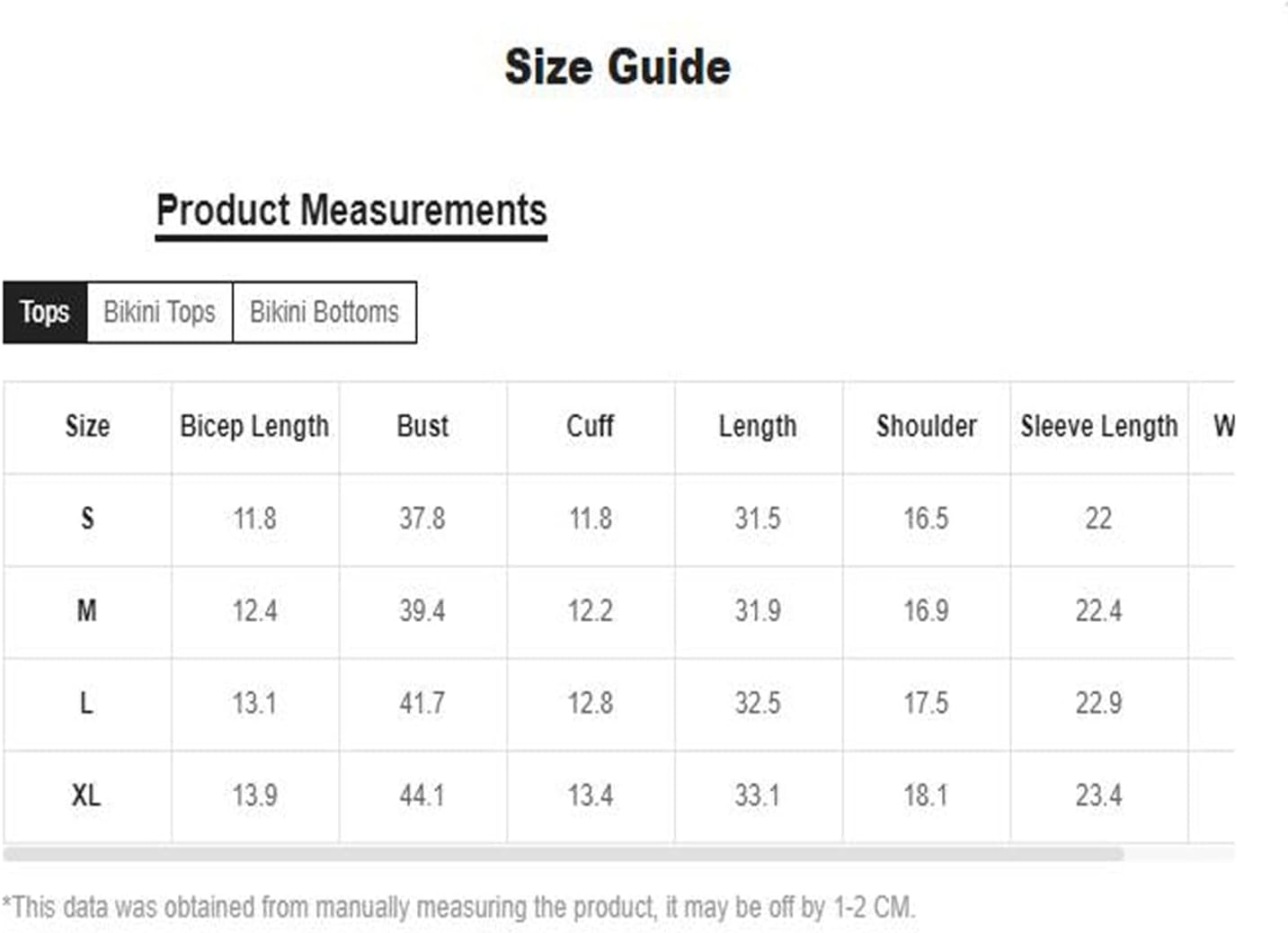Select the S size row label

tap(87, 519)
